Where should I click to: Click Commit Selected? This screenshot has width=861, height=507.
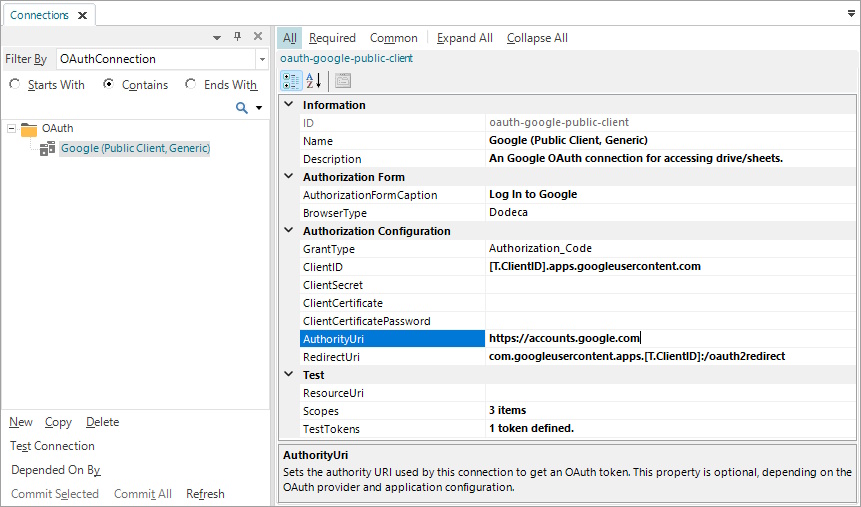tap(55, 494)
